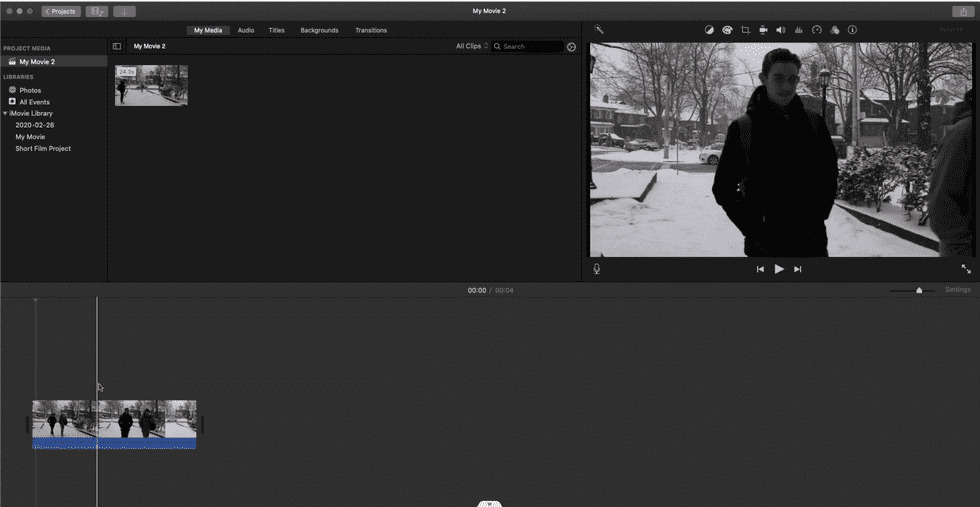Switch to the Transitions tab
Screen dimensions: 980x507
[371, 30]
